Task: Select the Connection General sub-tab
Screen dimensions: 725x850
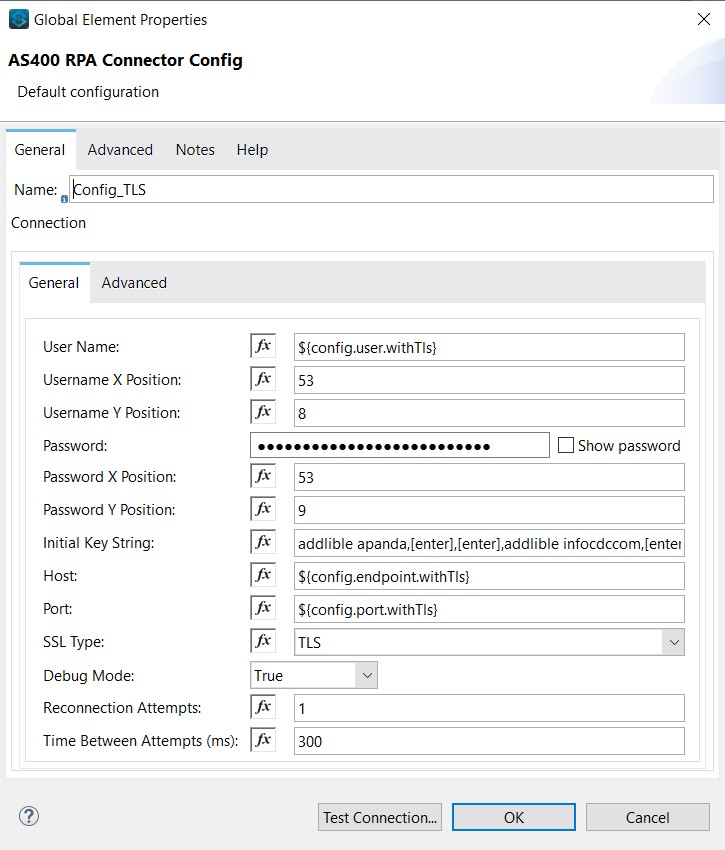Action: [54, 282]
